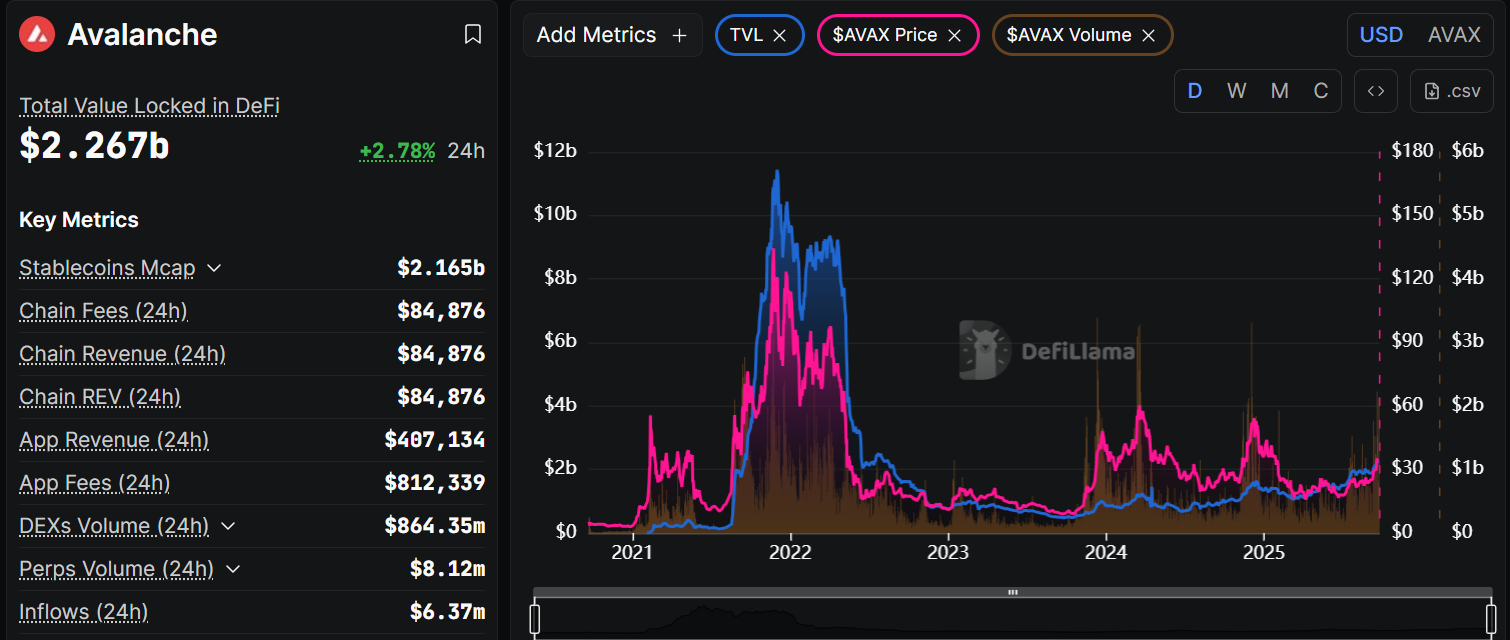Viewport: 1510px width, 640px height.
Task: Click the $6.37m inflows value
Action: click(x=447, y=612)
